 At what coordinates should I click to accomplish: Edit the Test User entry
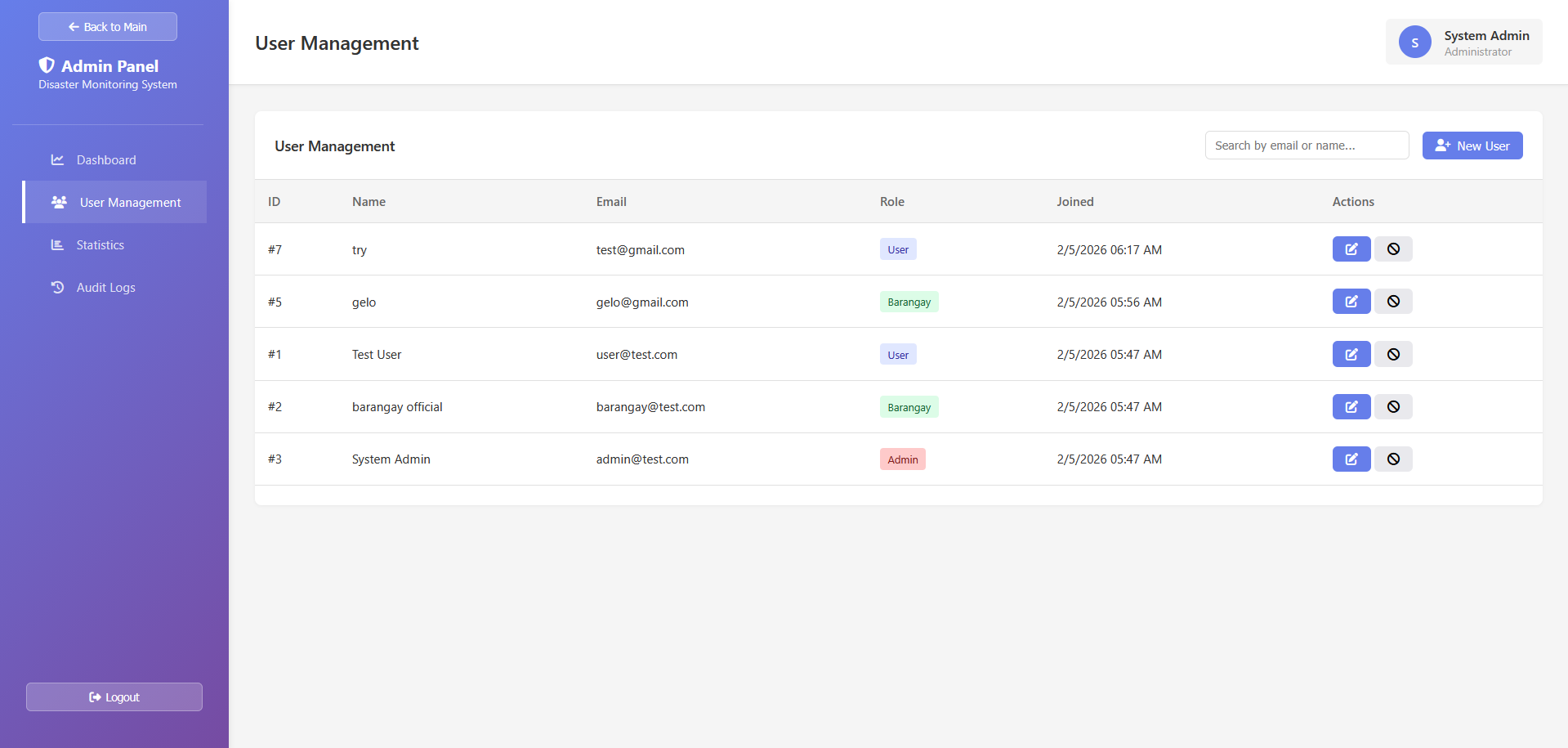pyautogui.click(x=1351, y=354)
